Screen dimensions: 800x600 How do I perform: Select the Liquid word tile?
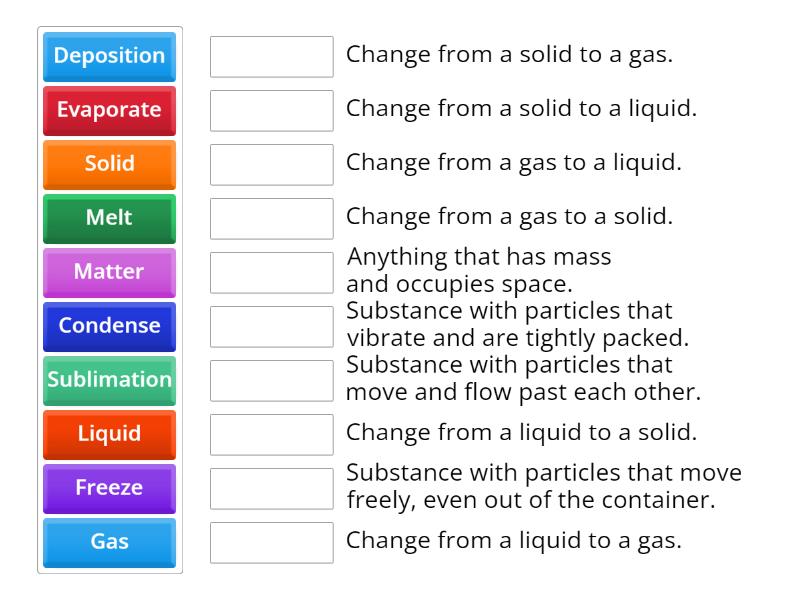(x=109, y=435)
